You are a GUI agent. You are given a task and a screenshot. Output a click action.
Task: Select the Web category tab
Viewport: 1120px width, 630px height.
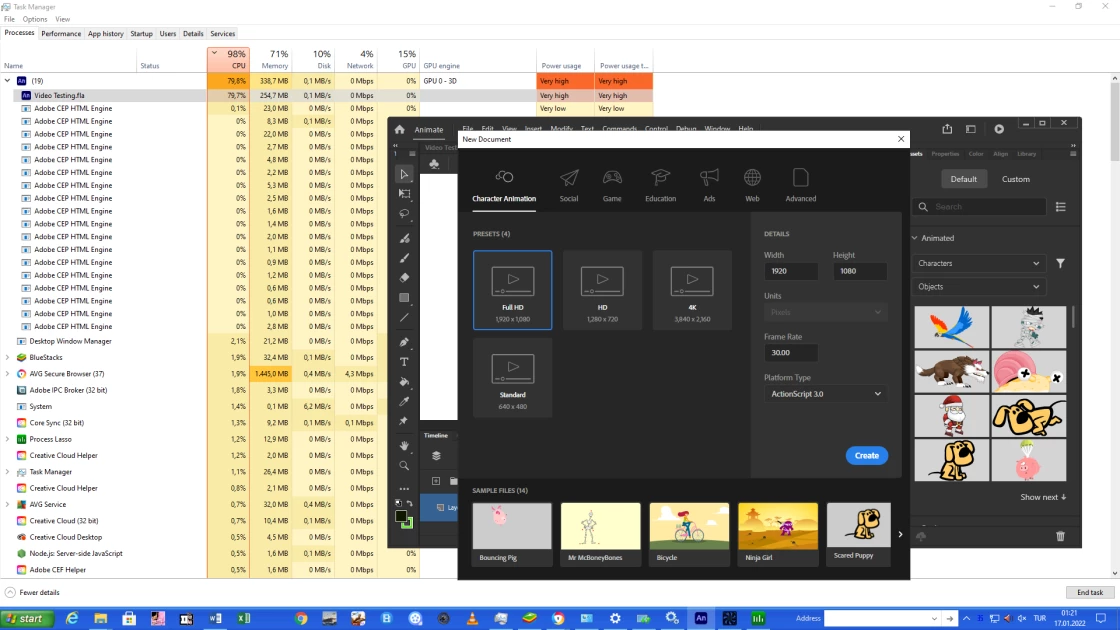pyautogui.click(x=752, y=186)
